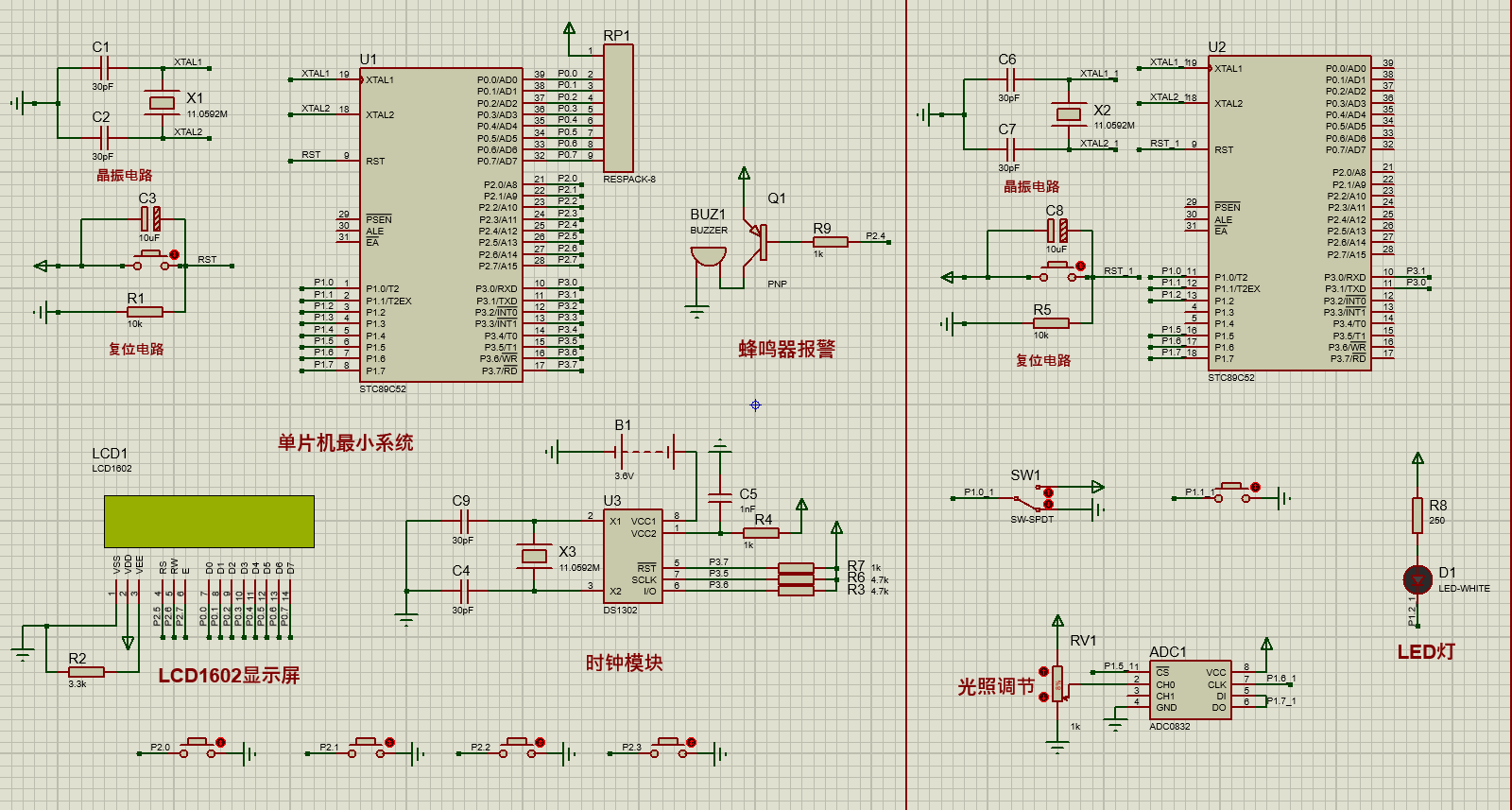The height and width of the screenshot is (810, 1512).
Task: Click the U3 DS1302 clock chip
Action: pyautogui.click(x=631, y=556)
